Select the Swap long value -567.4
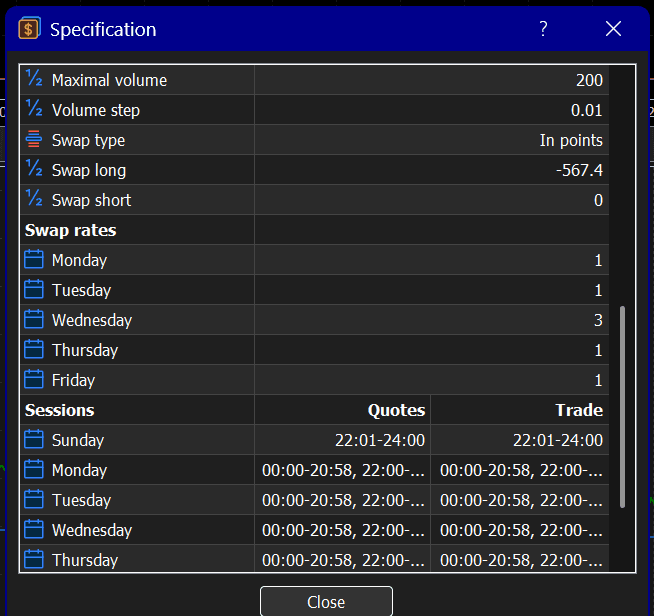The width and height of the screenshot is (654, 616). point(579,170)
